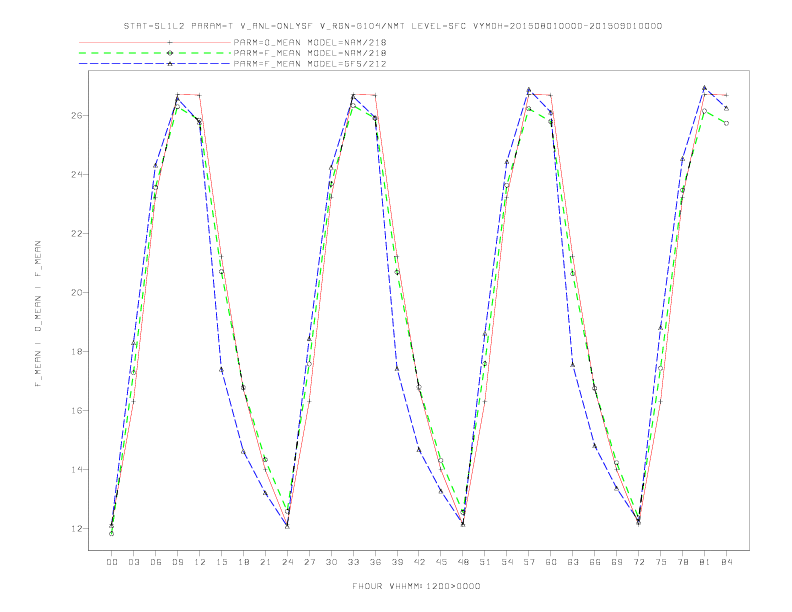Viewport: 792px width, 612px height.
Task: Click x-axis tick label 39
Action: (x=397, y=562)
